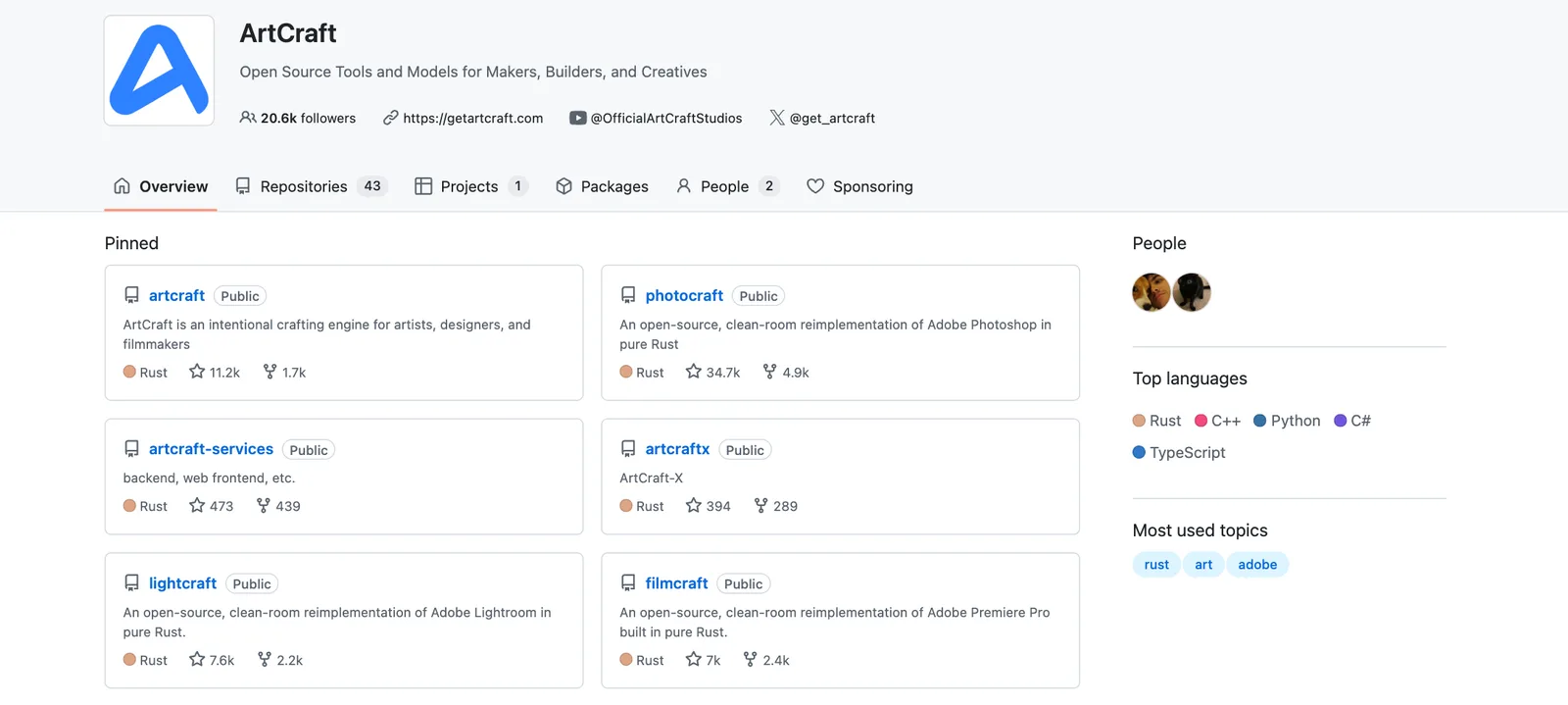Click the fork icon showing 2.2k forks
The width and height of the screenshot is (1568, 705).
pyautogui.click(x=264, y=659)
